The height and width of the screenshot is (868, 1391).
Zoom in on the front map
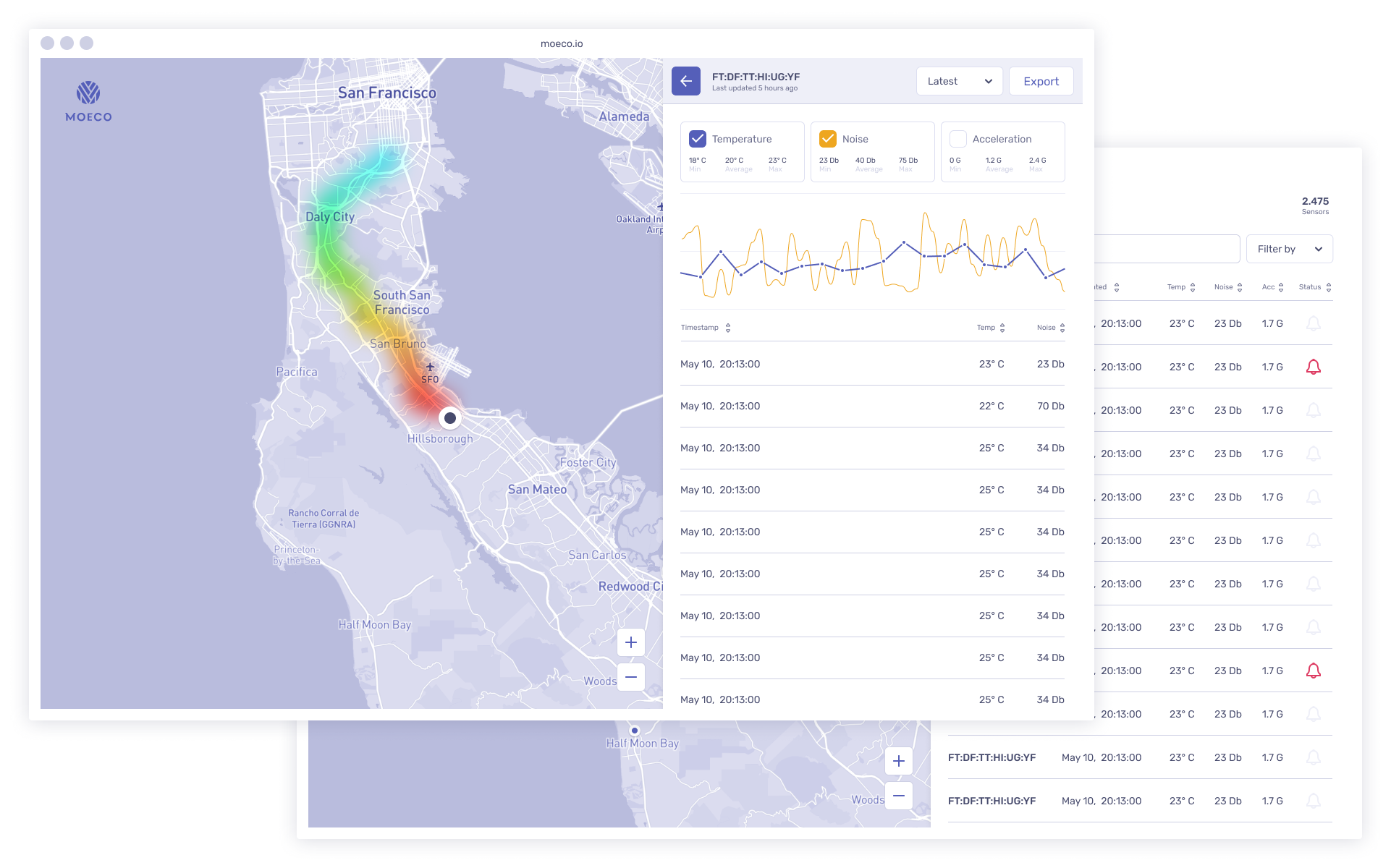[x=630, y=642]
